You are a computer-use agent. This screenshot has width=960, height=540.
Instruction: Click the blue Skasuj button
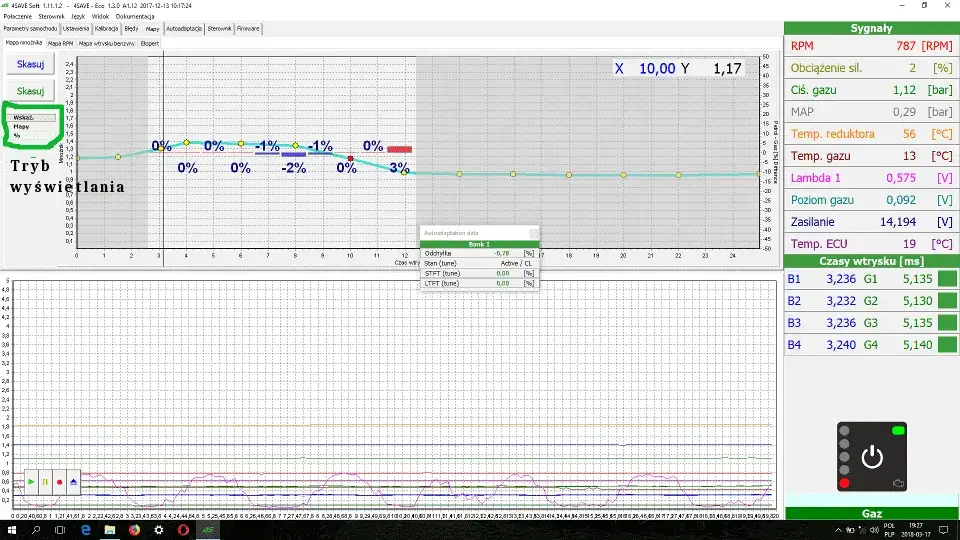pos(30,65)
